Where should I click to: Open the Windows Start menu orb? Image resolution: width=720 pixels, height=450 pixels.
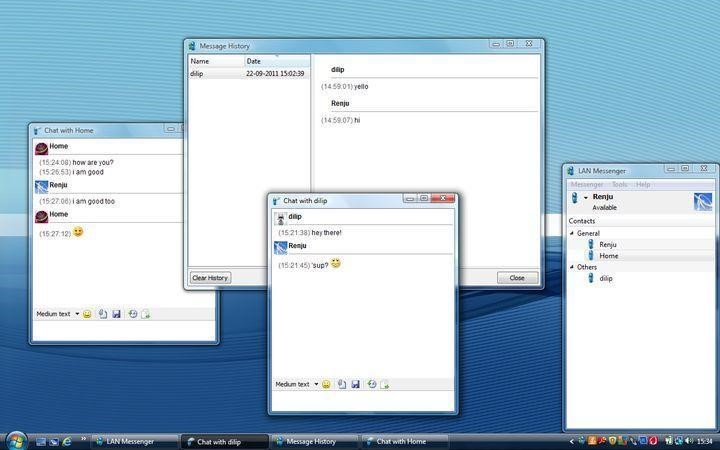click(16, 442)
